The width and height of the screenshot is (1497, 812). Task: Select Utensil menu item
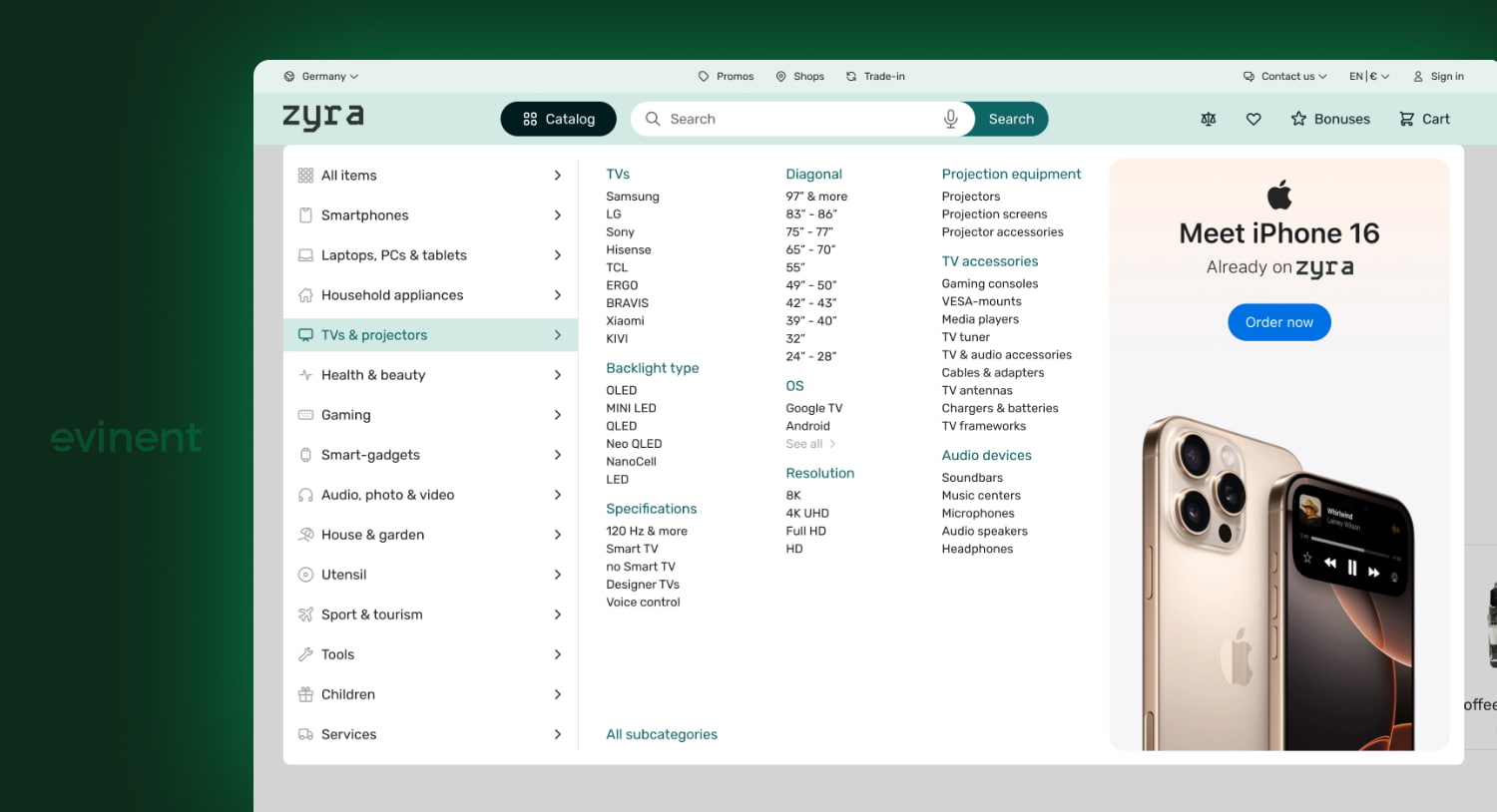pos(431,575)
